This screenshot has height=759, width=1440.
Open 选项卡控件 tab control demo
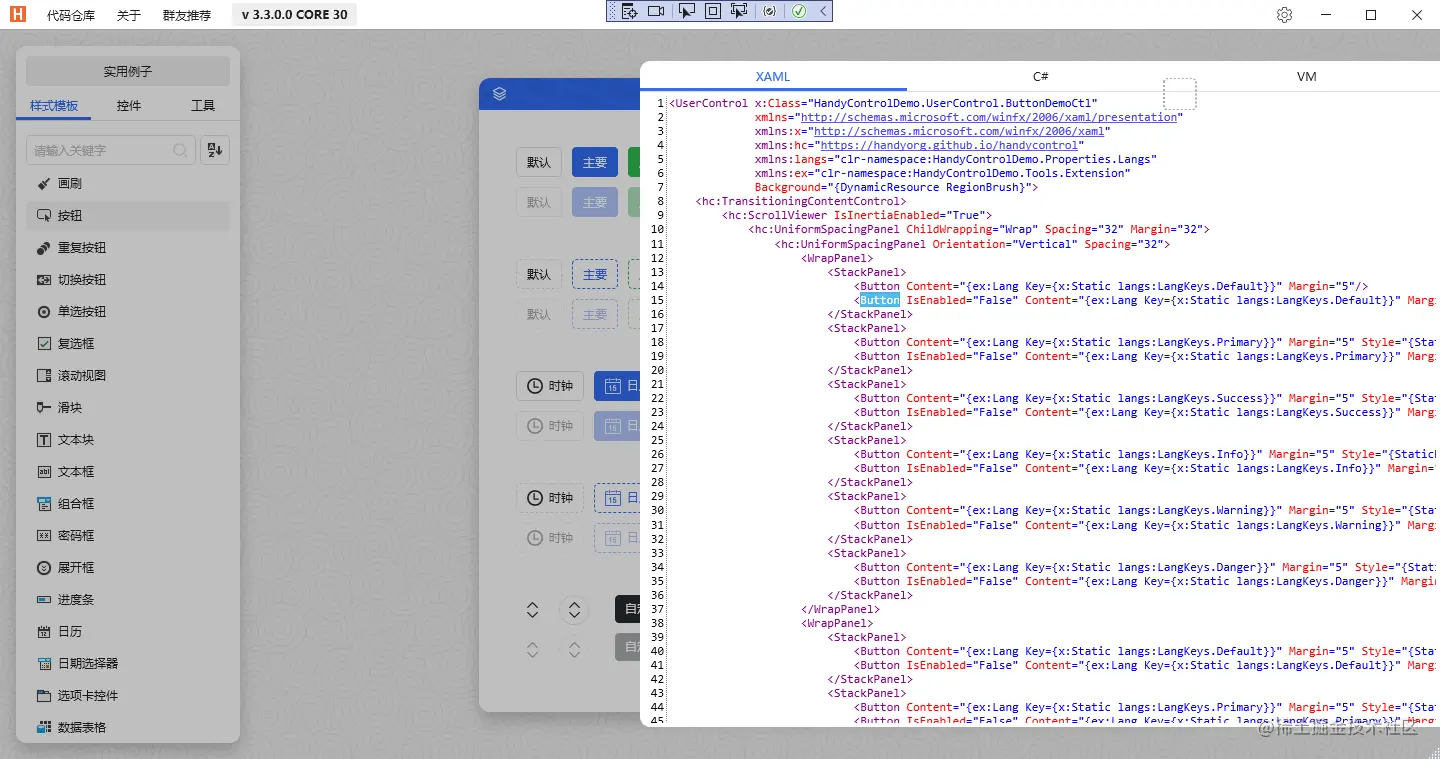point(128,696)
